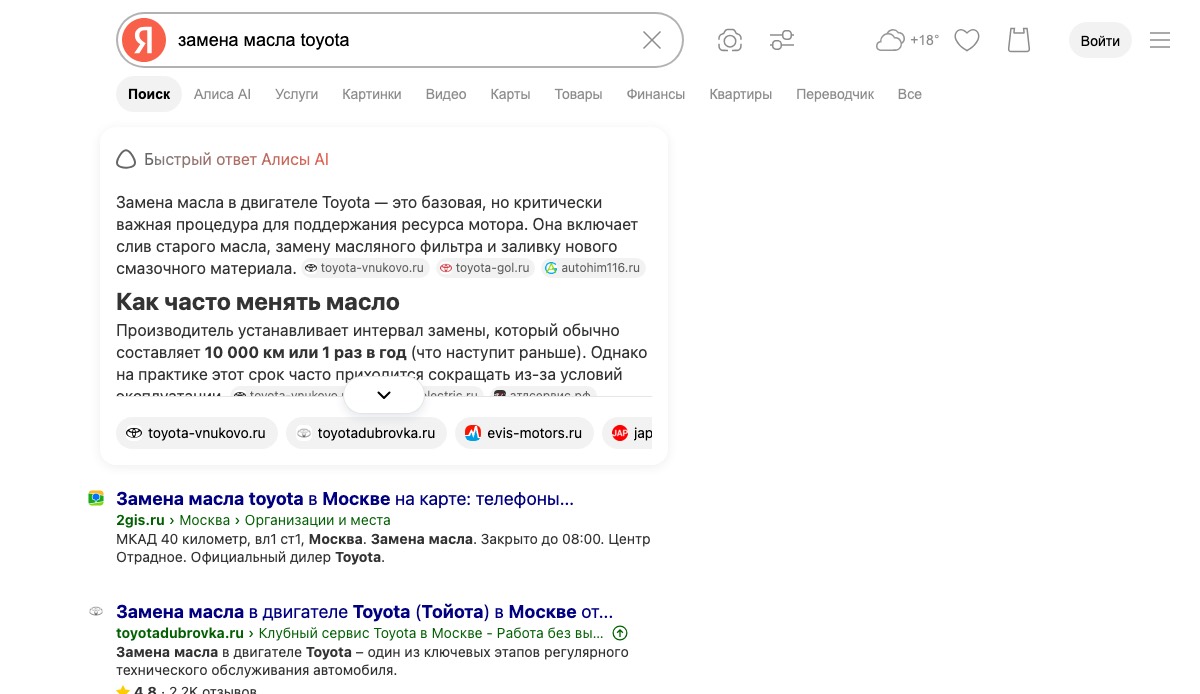Clear the search query with X icon
Screen dimensions: 1200x694
click(x=652, y=40)
